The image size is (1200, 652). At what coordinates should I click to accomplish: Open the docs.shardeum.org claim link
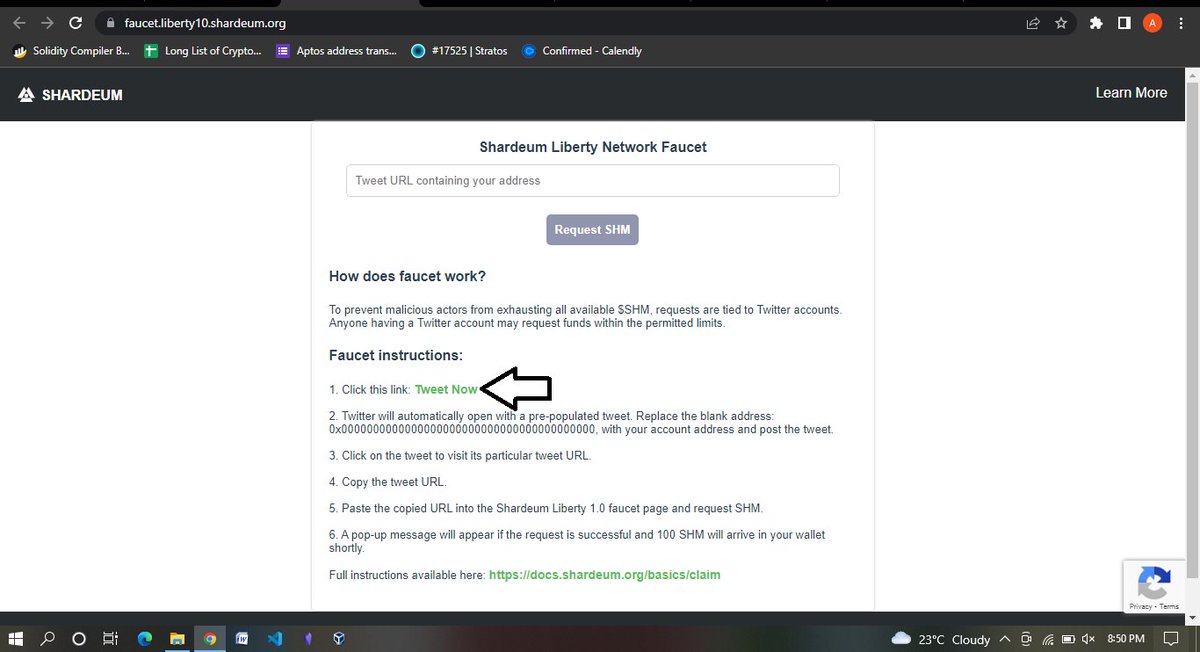point(604,575)
